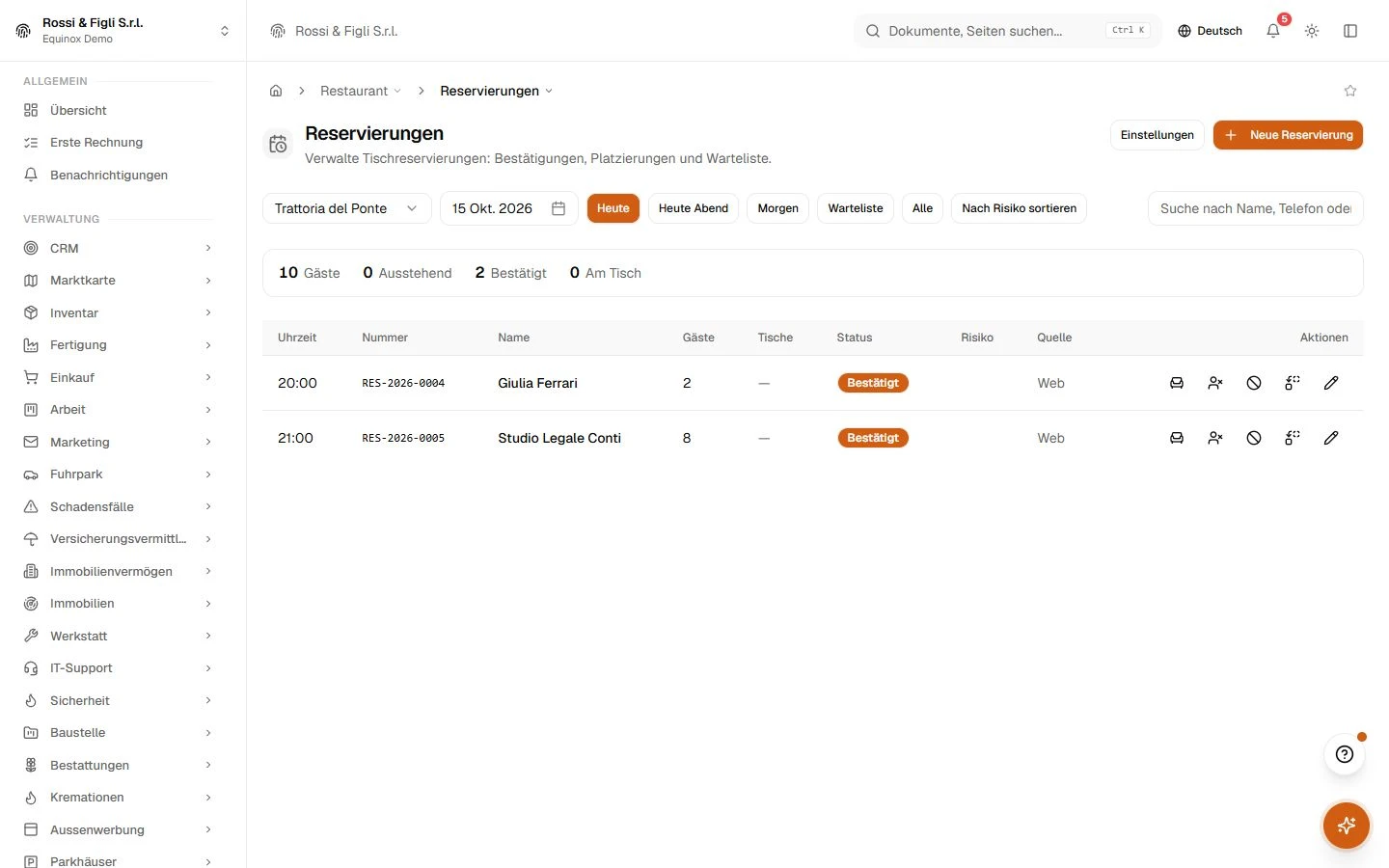Focus the Suche nach Name, Telefon field
The width and height of the screenshot is (1389, 868).
[x=1256, y=208]
